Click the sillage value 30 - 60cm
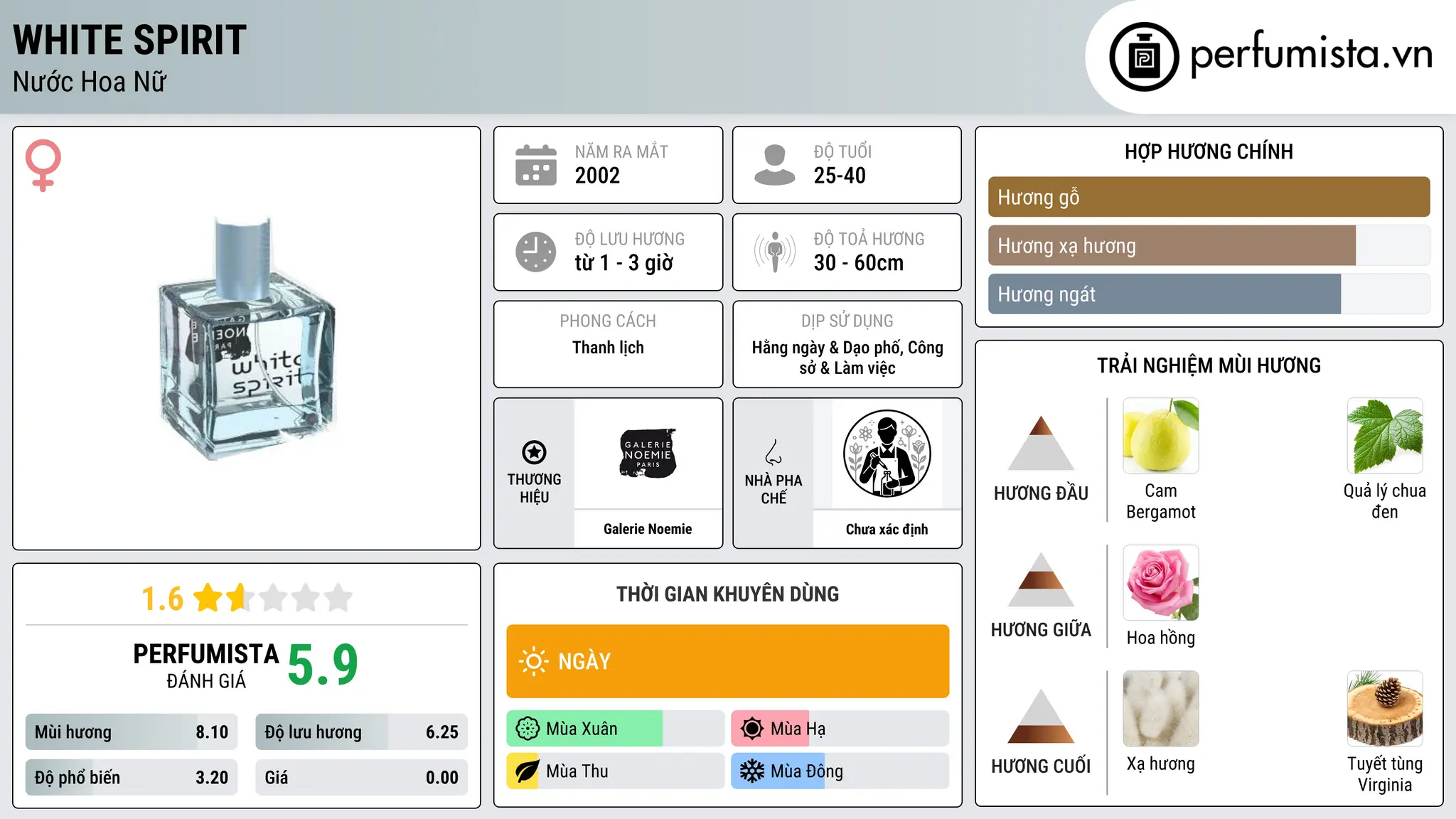This screenshot has height=819, width=1456. (x=859, y=263)
